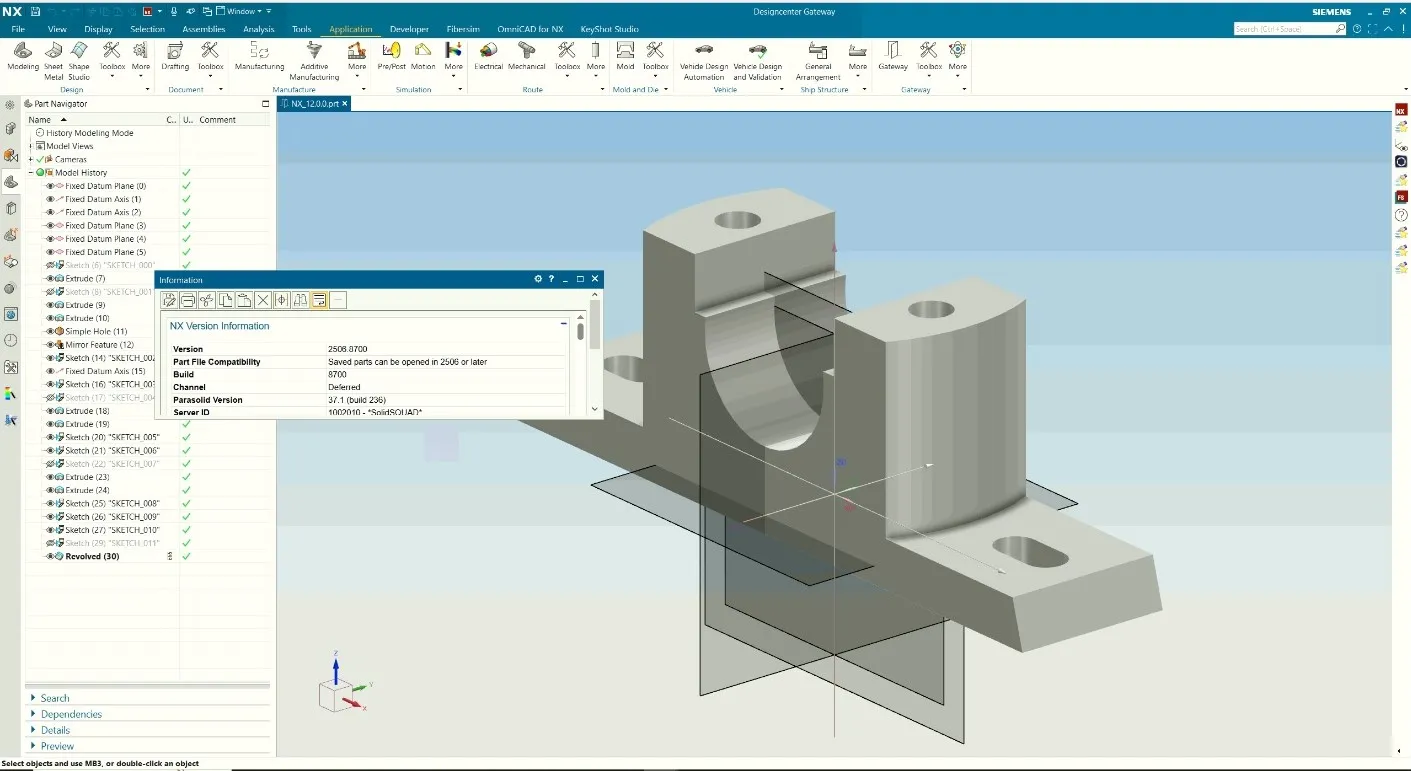1411x771 pixels.
Task: Click the Delete X icon in Information toolbar
Action: [x=263, y=300]
